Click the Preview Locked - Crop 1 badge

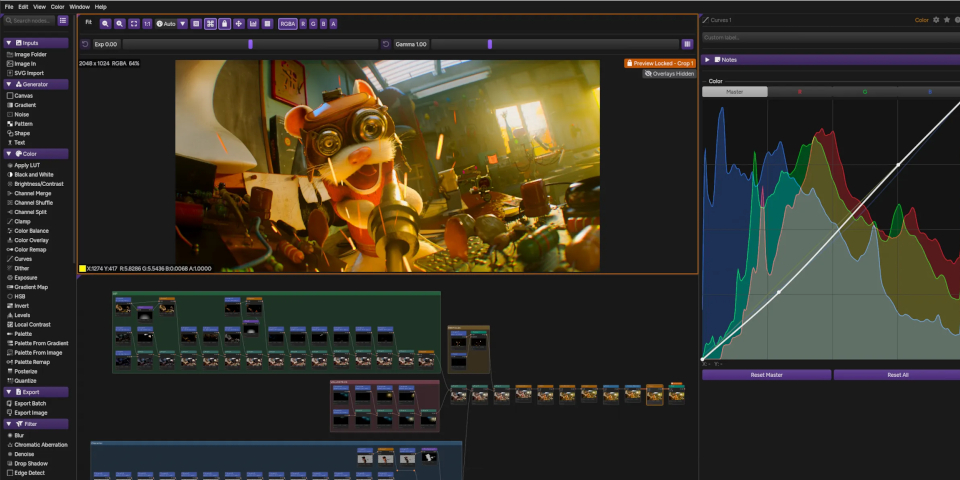tap(659, 63)
